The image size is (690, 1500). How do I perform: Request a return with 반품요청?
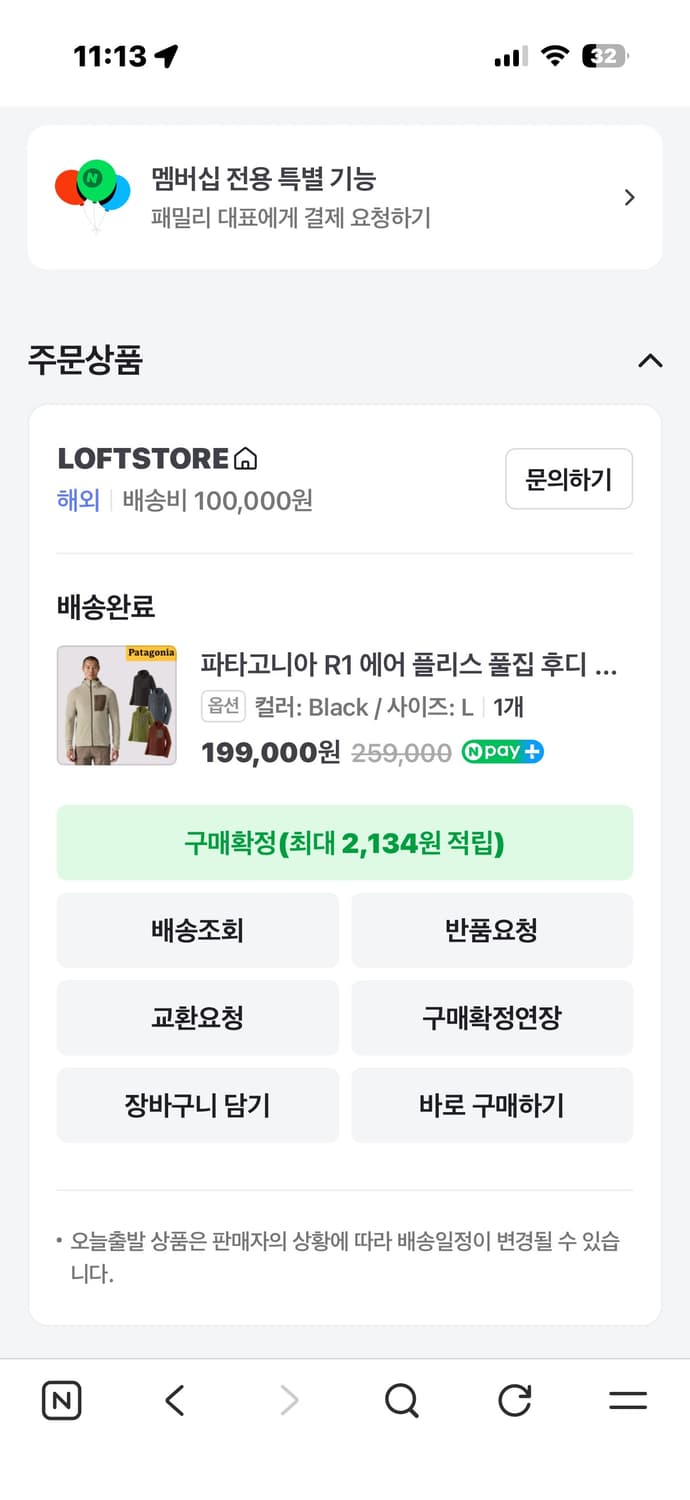[492, 930]
